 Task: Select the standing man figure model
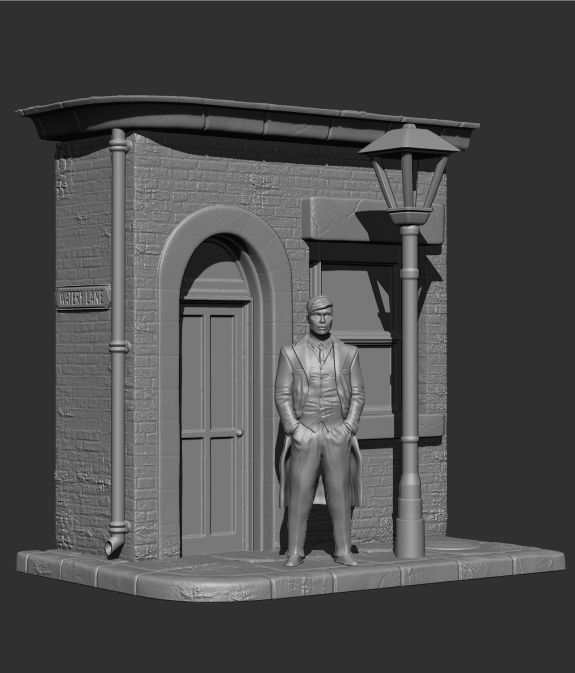pyautogui.click(x=320, y=430)
